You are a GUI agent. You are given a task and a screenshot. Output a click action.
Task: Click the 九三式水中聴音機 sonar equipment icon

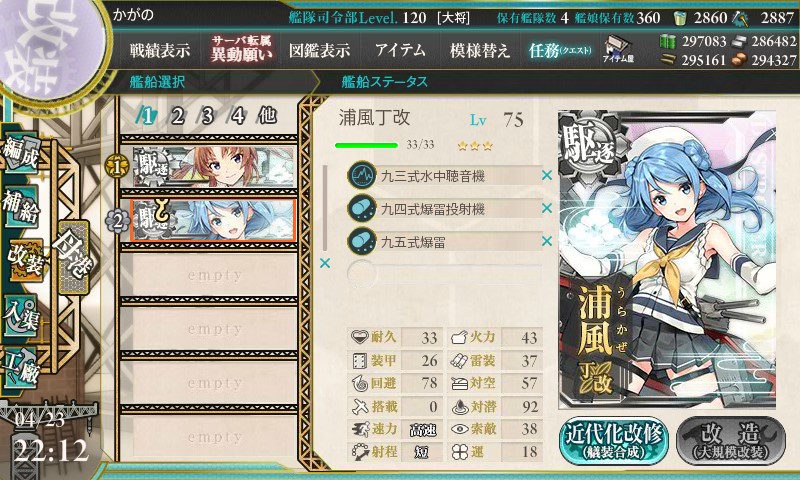[362, 175]
